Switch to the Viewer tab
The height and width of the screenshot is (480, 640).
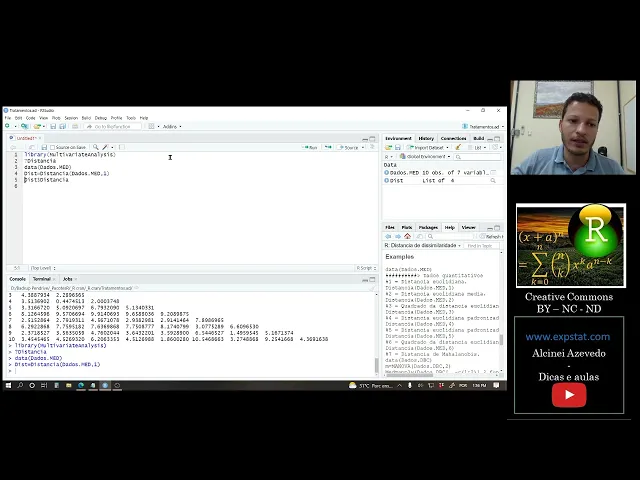pyautogui.click(x=468, y=227)
